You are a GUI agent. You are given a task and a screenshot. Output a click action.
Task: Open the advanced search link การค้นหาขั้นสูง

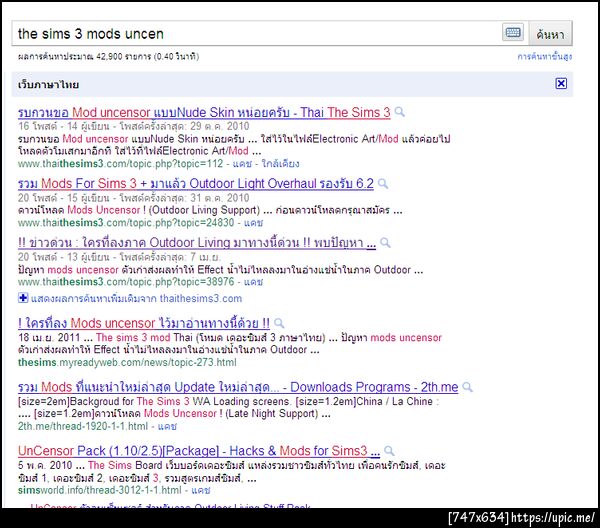pos(545,57)
